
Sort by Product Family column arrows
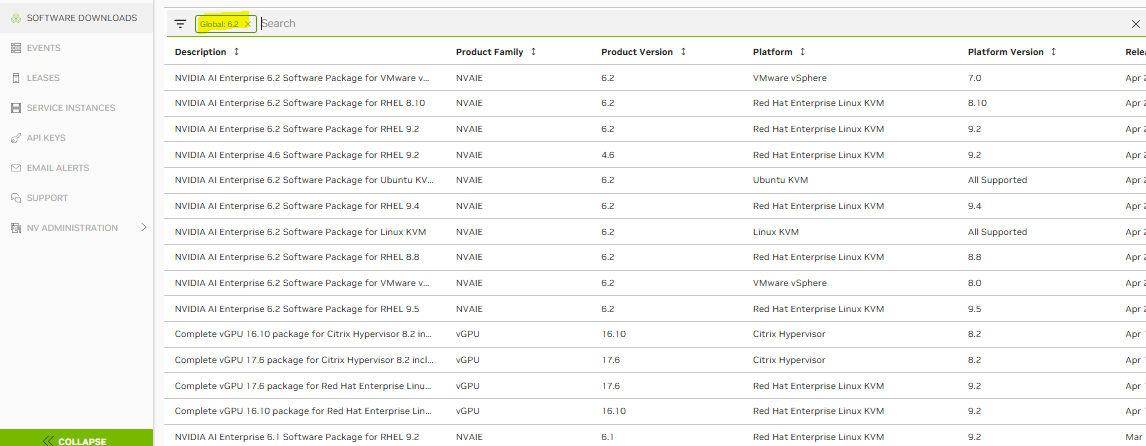click(x=534, y=52)
